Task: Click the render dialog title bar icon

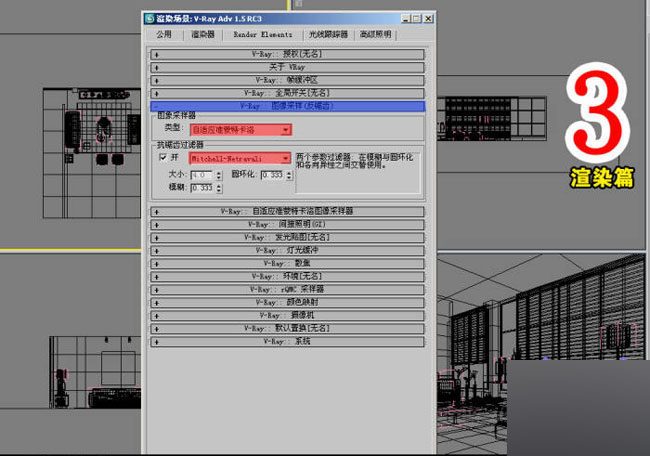Action: pos(149,19)
